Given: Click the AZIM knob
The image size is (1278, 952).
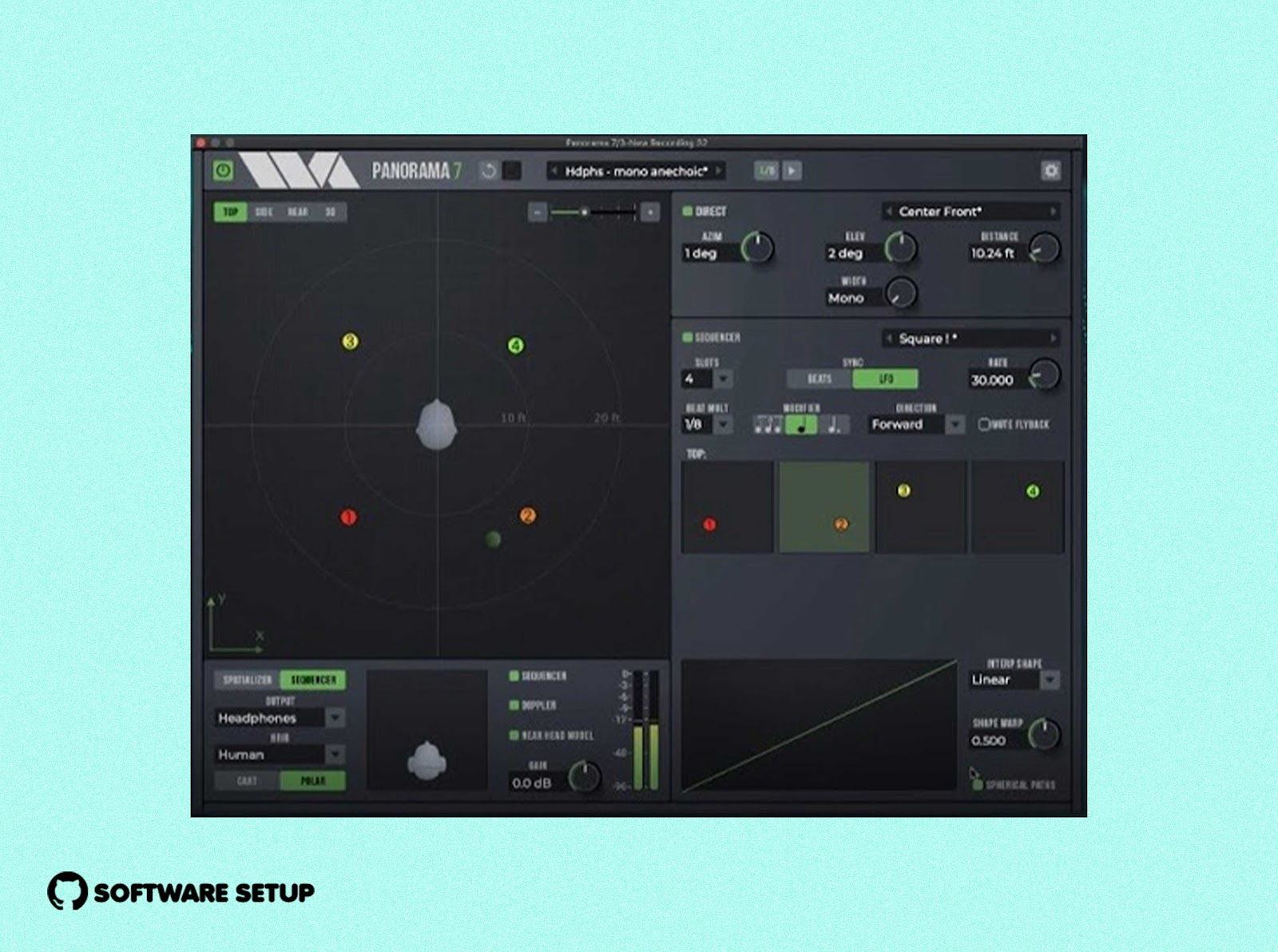Looking at the screenshot, I should pos(757,248).
